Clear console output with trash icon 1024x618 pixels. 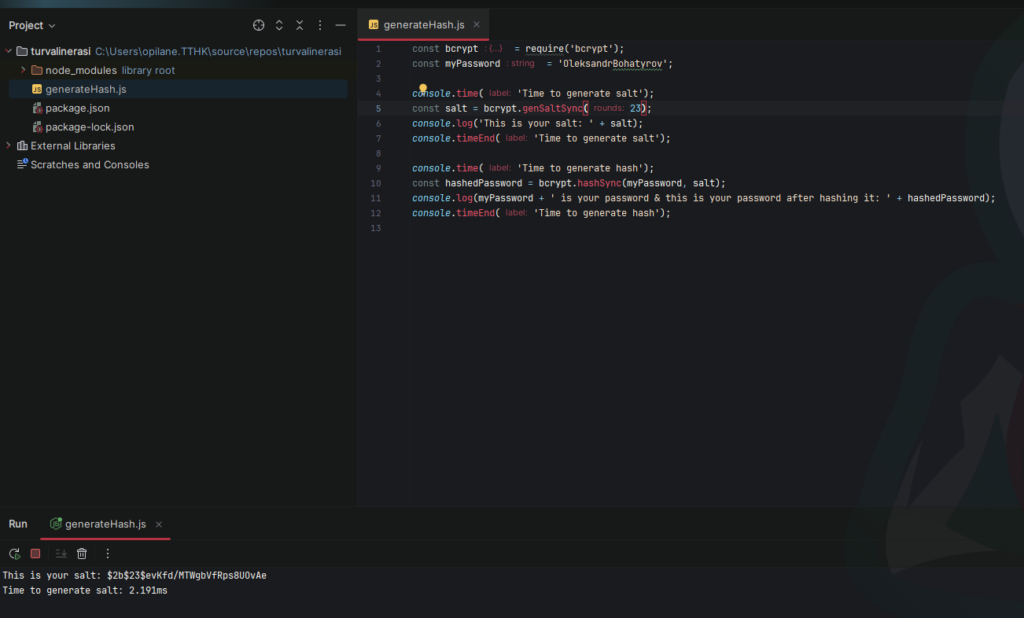[x=82, y=554]
